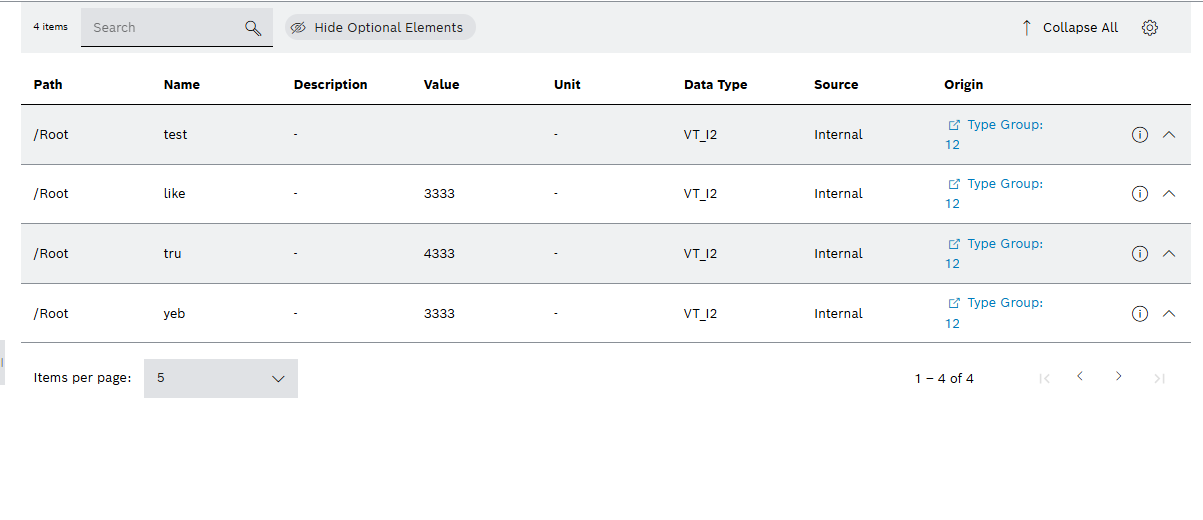Collapse the like row chevron
1203x520 pixels.
coord(1169,194)
